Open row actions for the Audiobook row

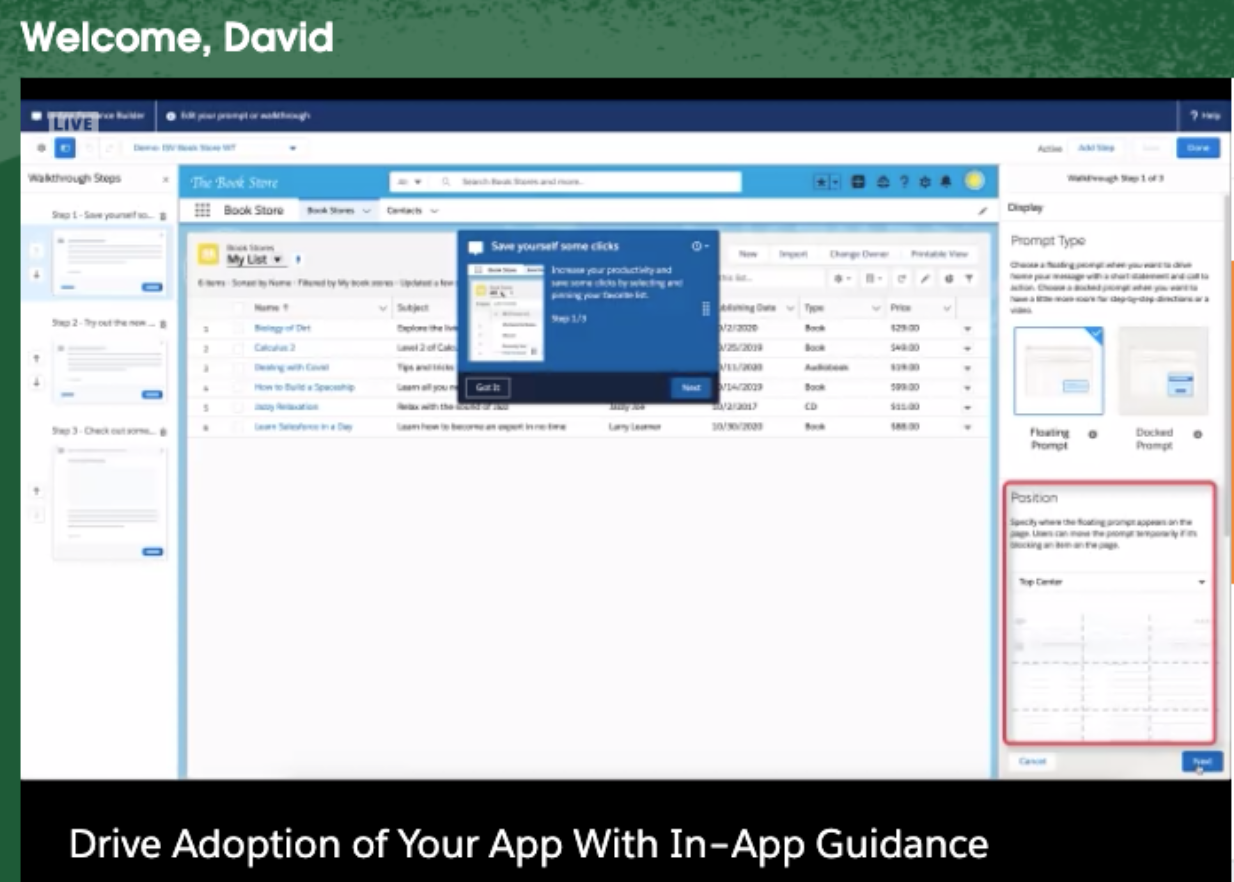pyautogui.click(x=968, y=368)
